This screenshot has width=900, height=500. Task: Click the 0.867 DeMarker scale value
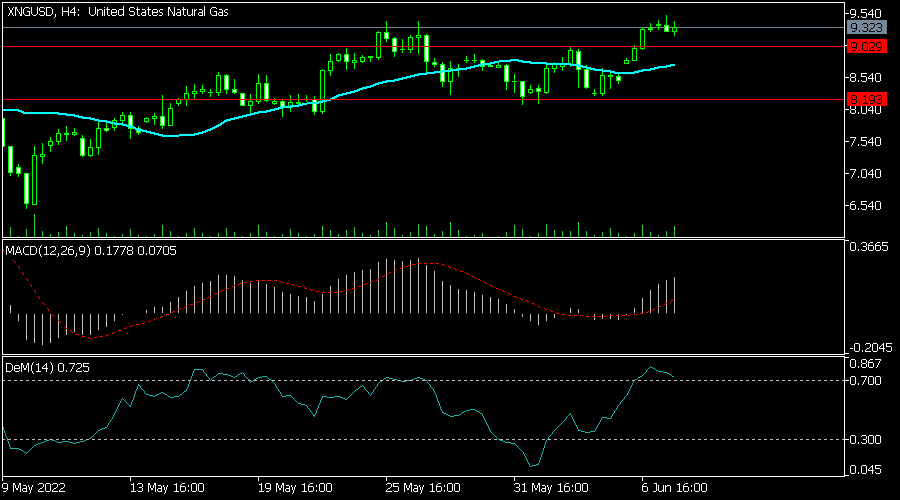865,364
